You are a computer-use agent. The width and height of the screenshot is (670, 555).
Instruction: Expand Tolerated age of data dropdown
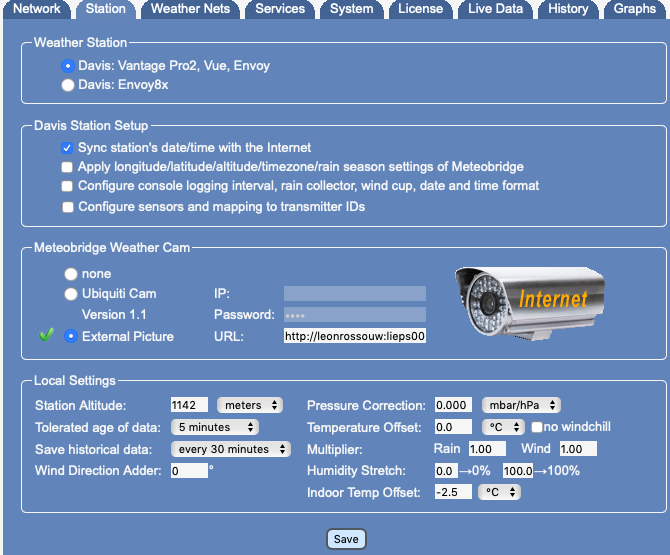click(215, 427)
